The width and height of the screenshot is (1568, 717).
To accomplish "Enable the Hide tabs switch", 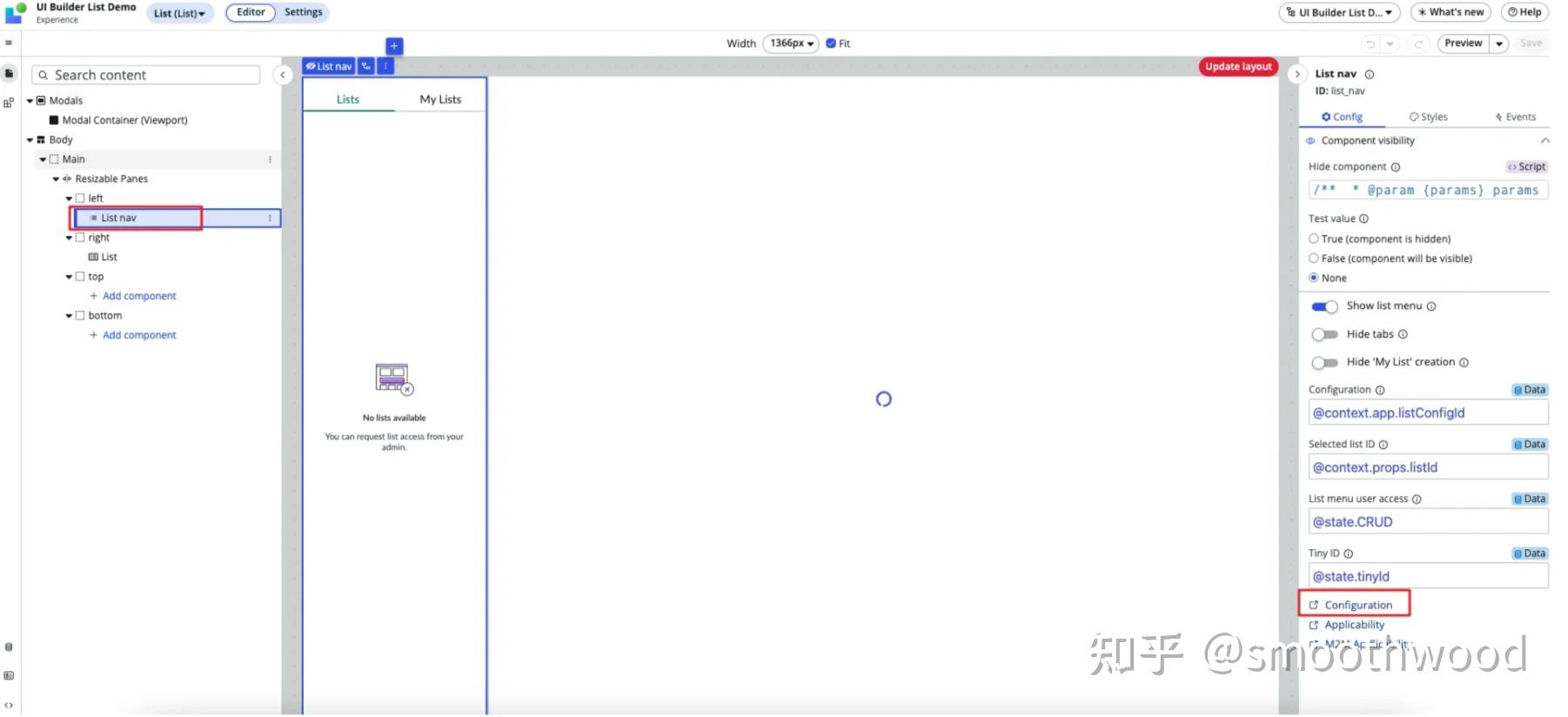I will click(x=1324, y=334).
